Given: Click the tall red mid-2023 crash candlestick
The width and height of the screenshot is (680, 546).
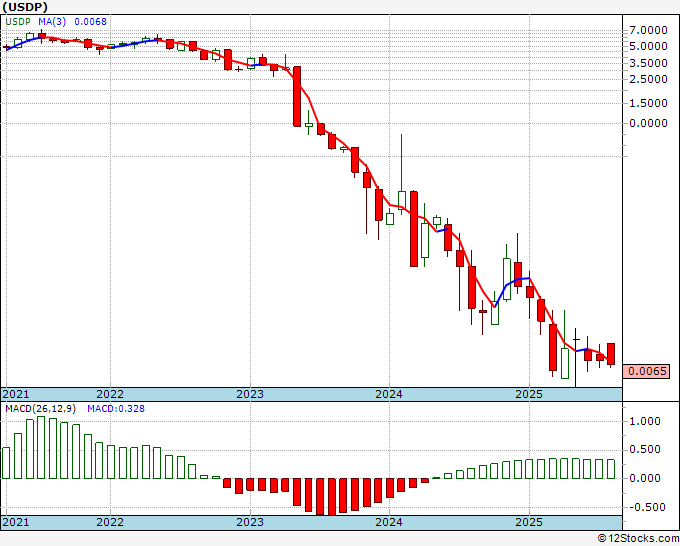Looking at the screenshot, I should (x=297, y=96).
